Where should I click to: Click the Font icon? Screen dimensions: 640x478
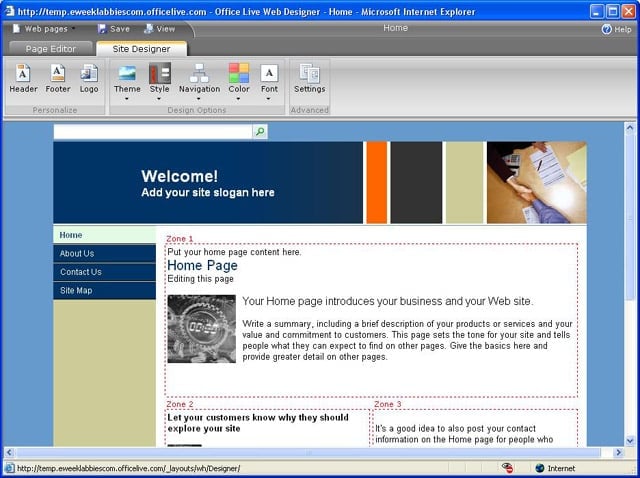269,73
